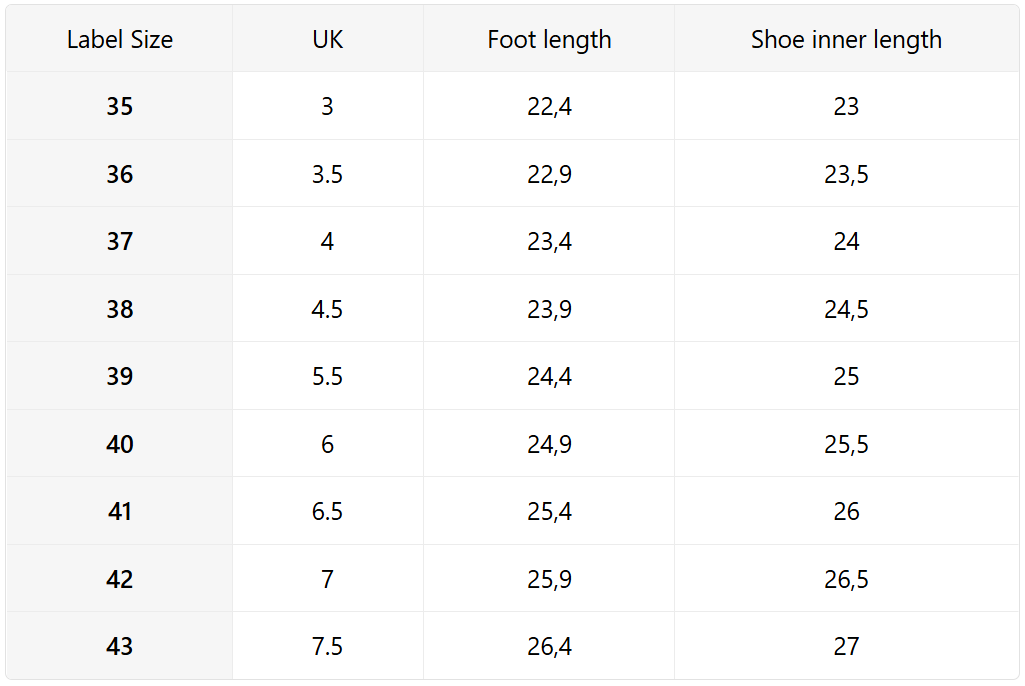This screenshot has height=686, width=1025.
Task: Click label size 35 cell
Action: (120, 106)
